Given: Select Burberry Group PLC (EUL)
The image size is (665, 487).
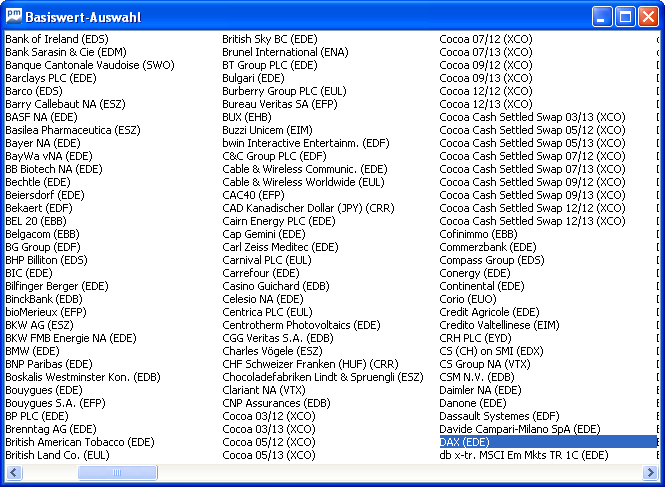Looking at the screenshot, I should [x=284, y=91].
